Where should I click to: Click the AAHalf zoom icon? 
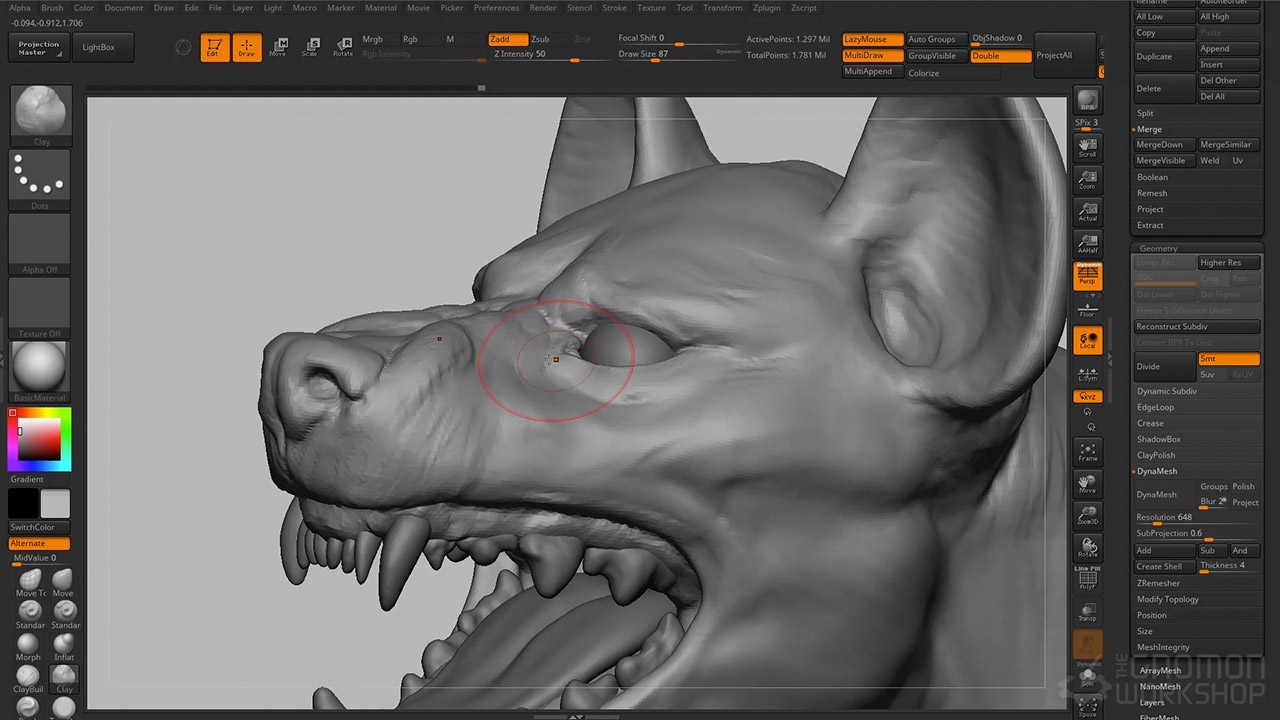[1087, 243]
